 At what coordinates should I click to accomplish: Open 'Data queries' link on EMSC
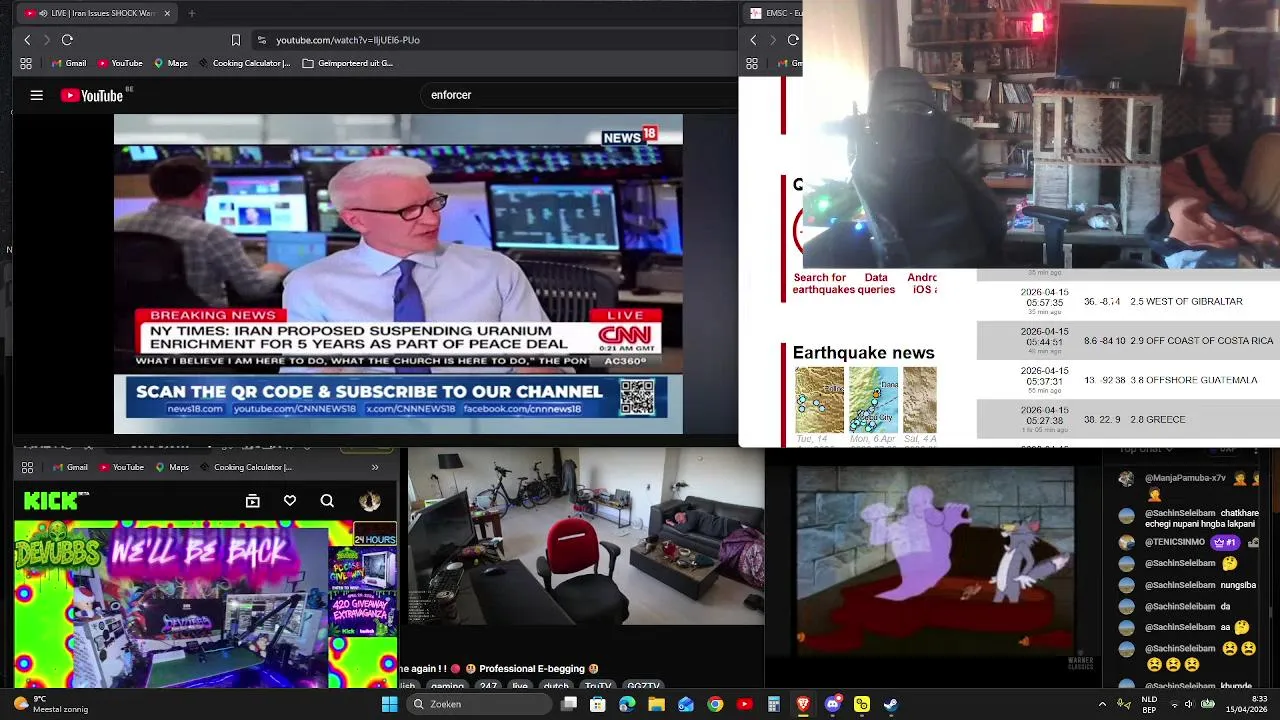876,283
